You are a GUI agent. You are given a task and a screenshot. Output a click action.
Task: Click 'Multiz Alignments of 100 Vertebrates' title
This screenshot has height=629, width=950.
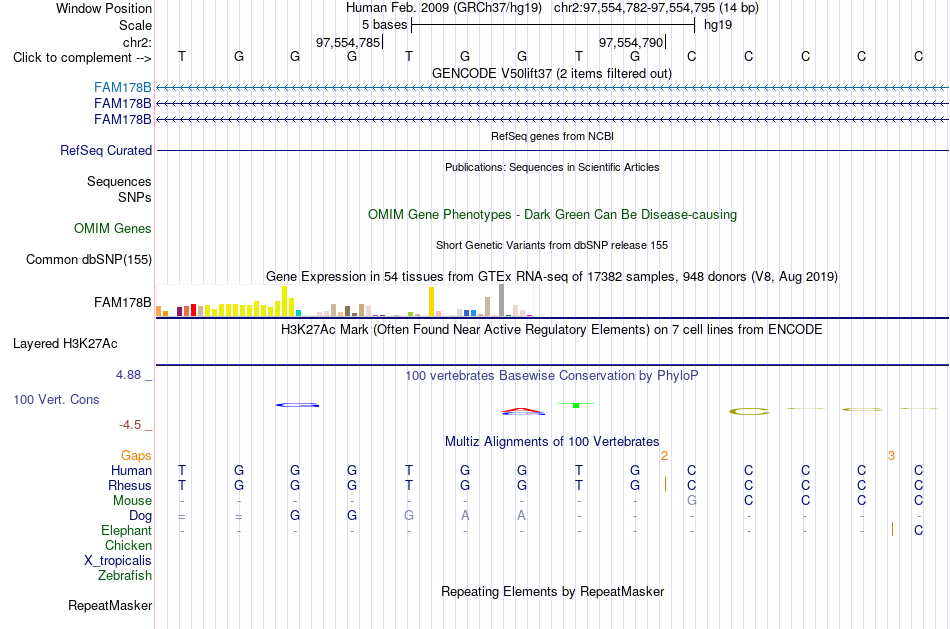(552, 441)
